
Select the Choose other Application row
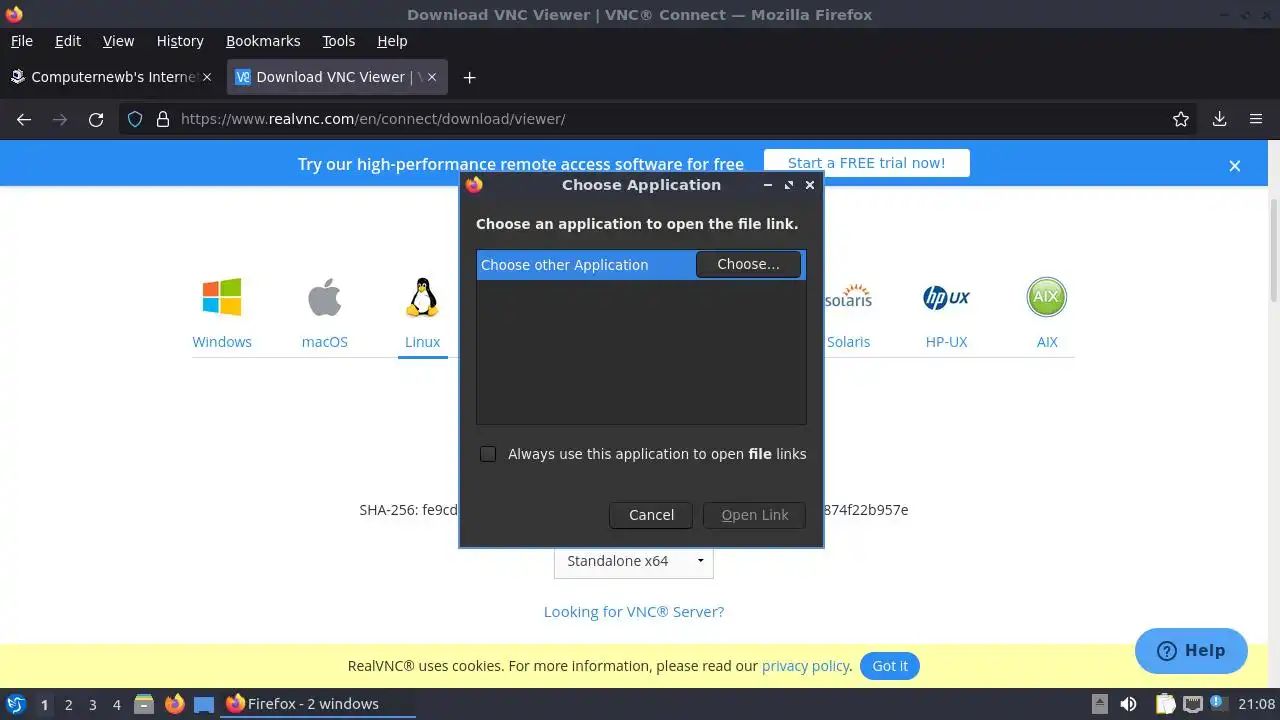coord(641,265)
